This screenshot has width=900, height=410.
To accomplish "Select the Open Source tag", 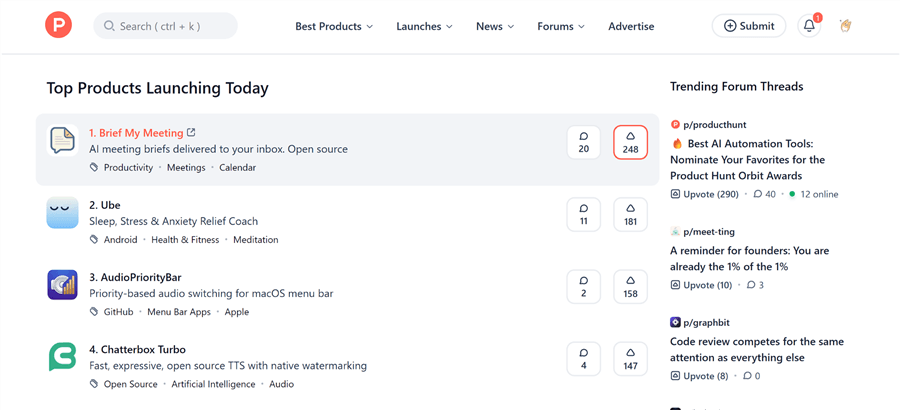I will (x=130, y=384).
